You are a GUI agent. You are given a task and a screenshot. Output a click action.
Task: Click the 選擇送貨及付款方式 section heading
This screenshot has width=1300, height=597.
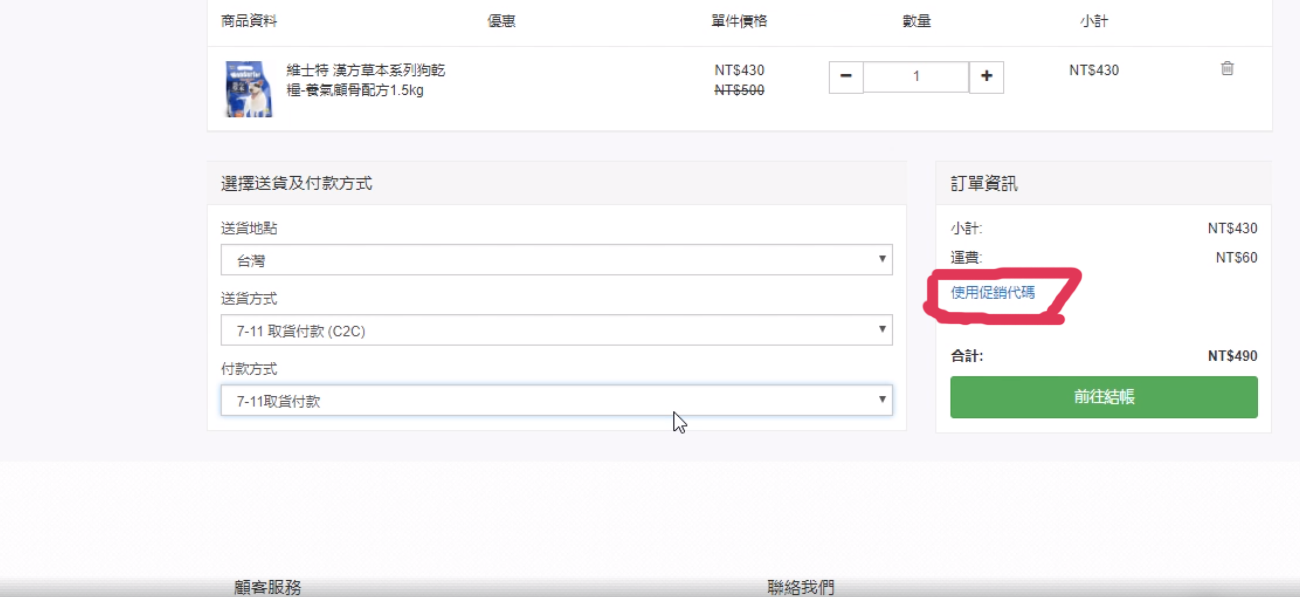point(296,184)
